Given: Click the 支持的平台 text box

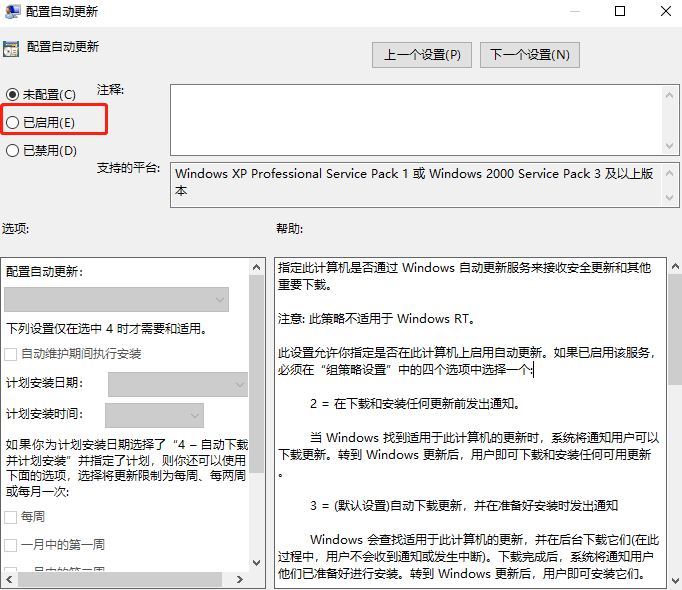Looking at the screenshot, I should click(416, 182).
